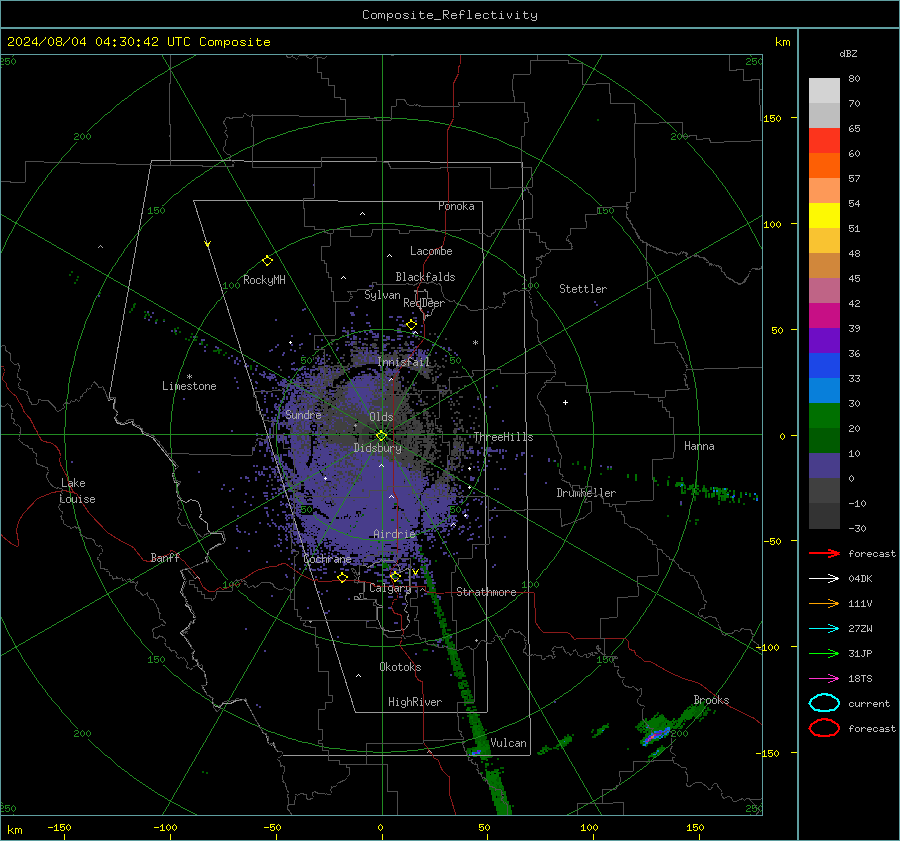This screenshot has height=841, width=900.
Task: Click the Sundre label
Action: point(304,414)
